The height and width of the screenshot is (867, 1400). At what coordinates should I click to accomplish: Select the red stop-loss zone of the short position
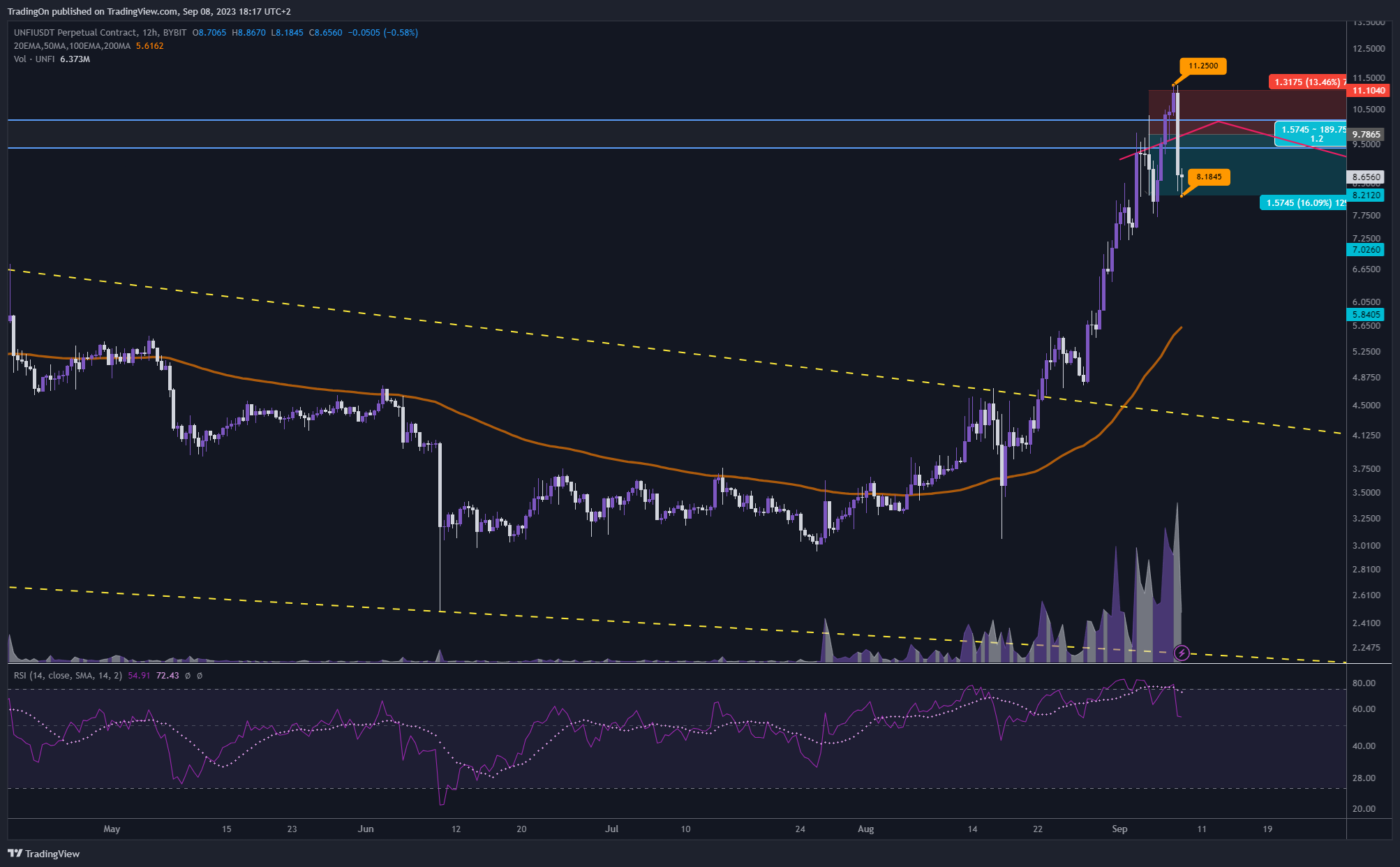point(1246,112)
